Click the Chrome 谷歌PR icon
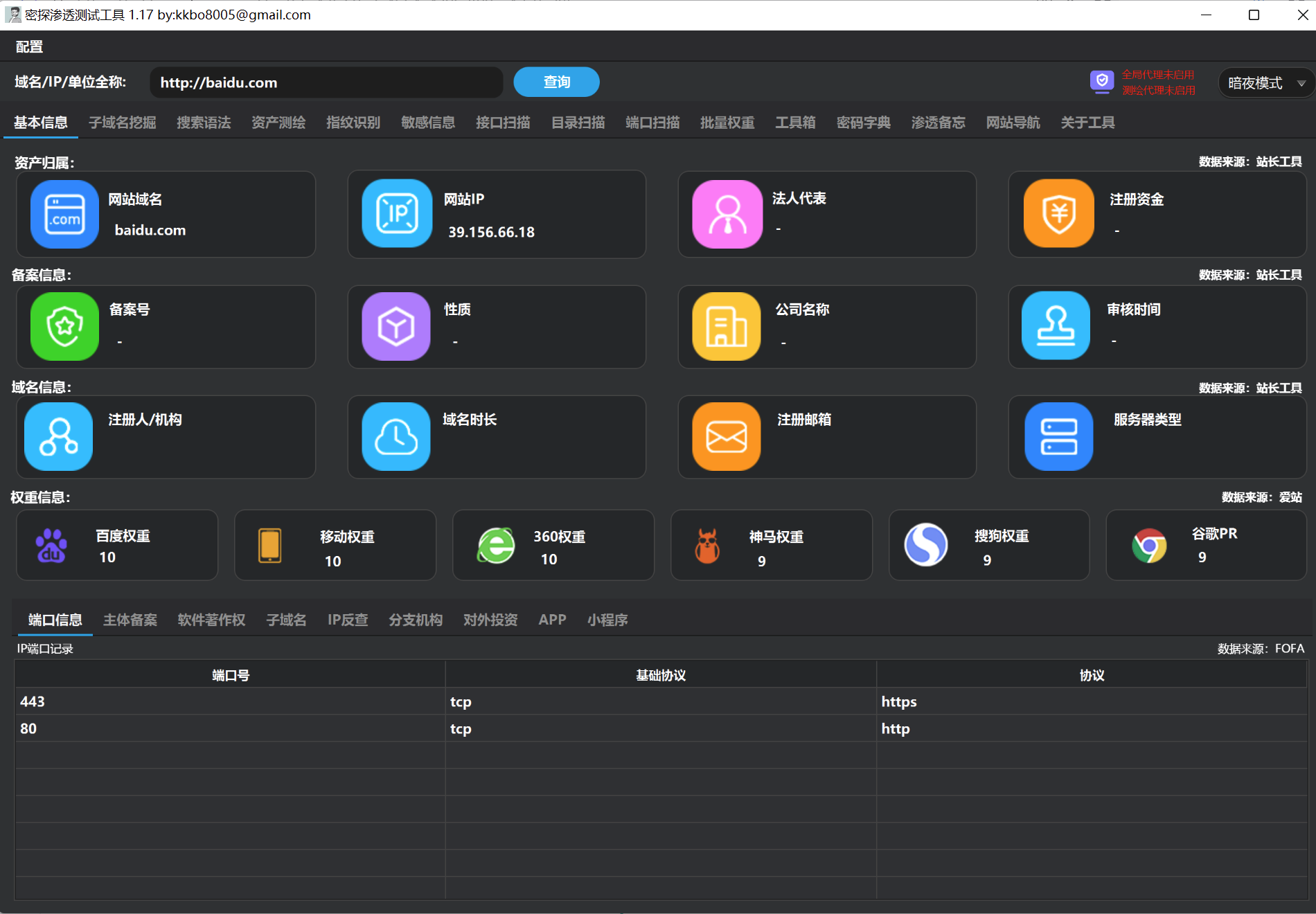The width and height of the screenshot is (1316, 914). click(1149, 546)
